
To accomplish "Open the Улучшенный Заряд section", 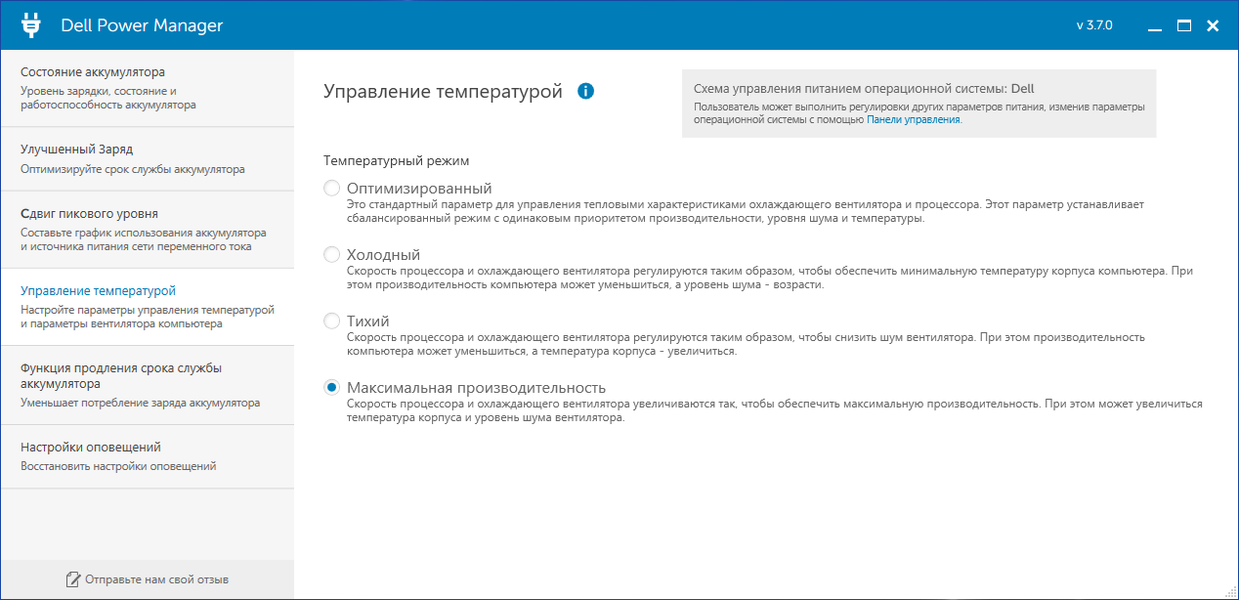I will [x=147, y=159].
